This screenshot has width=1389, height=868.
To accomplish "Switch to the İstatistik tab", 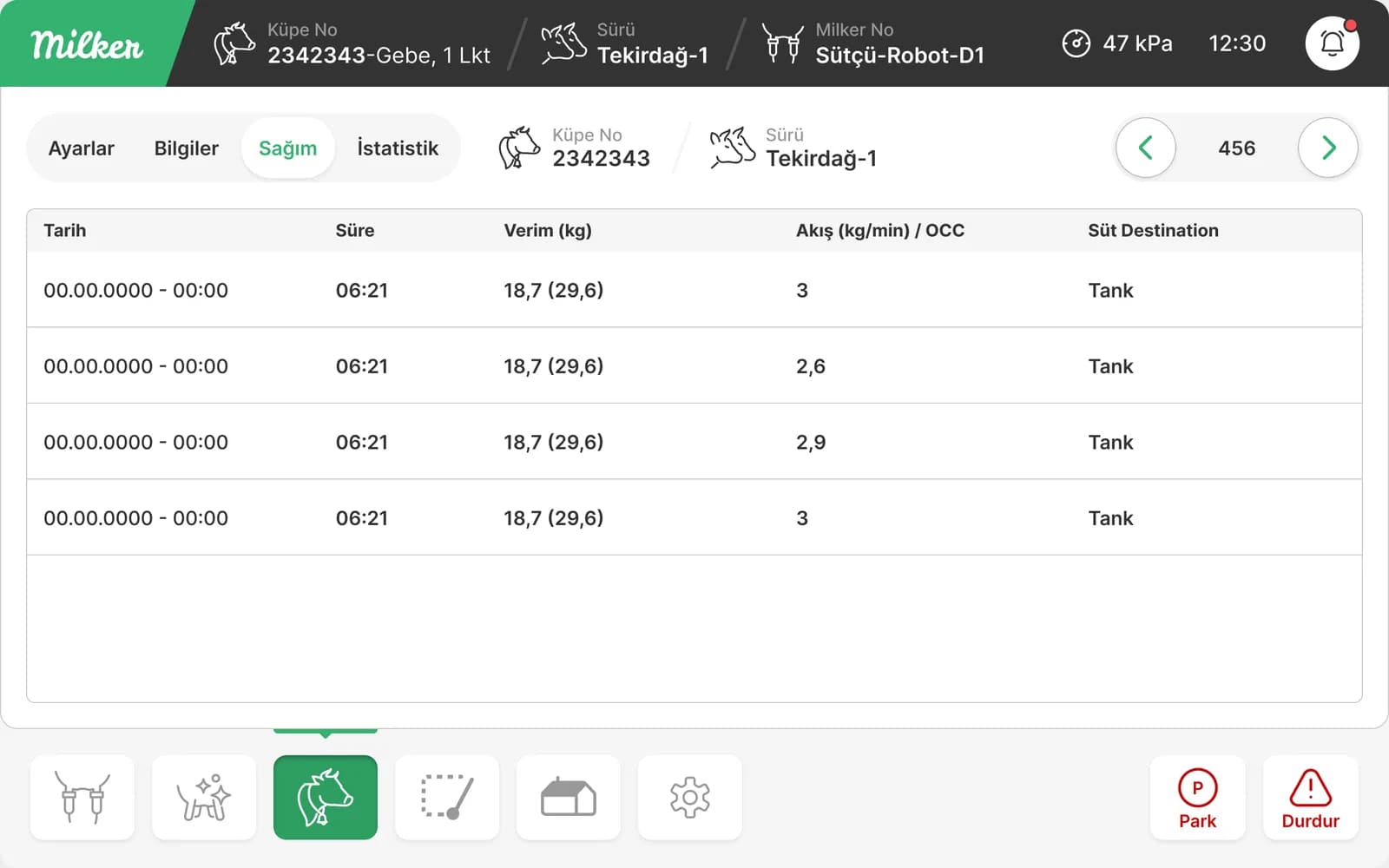I will 398,148.
